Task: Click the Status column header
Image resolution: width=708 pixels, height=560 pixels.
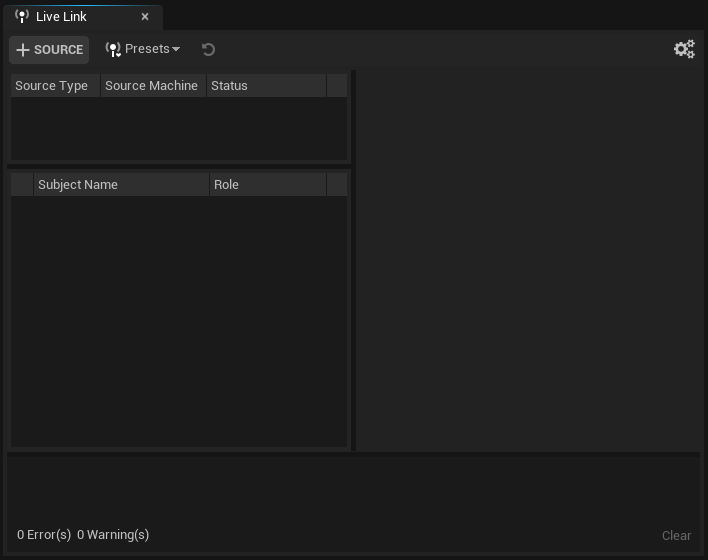Action: [x=230, y=86]
